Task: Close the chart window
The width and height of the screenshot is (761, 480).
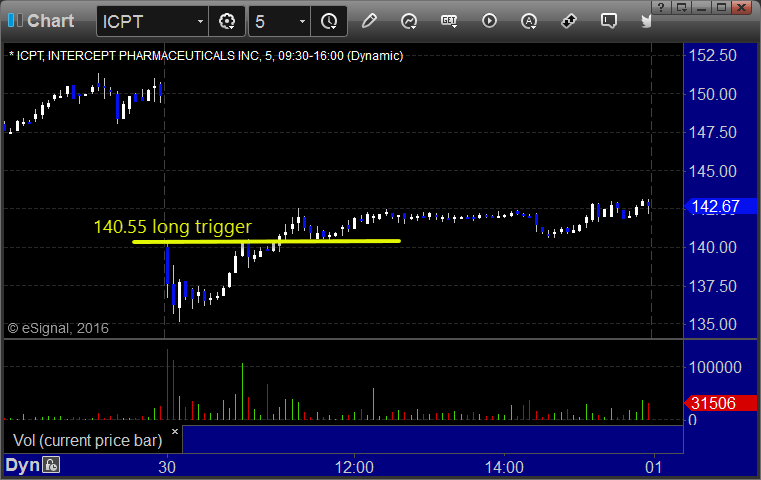Action: pyautogui.click(x=742, y=7)
